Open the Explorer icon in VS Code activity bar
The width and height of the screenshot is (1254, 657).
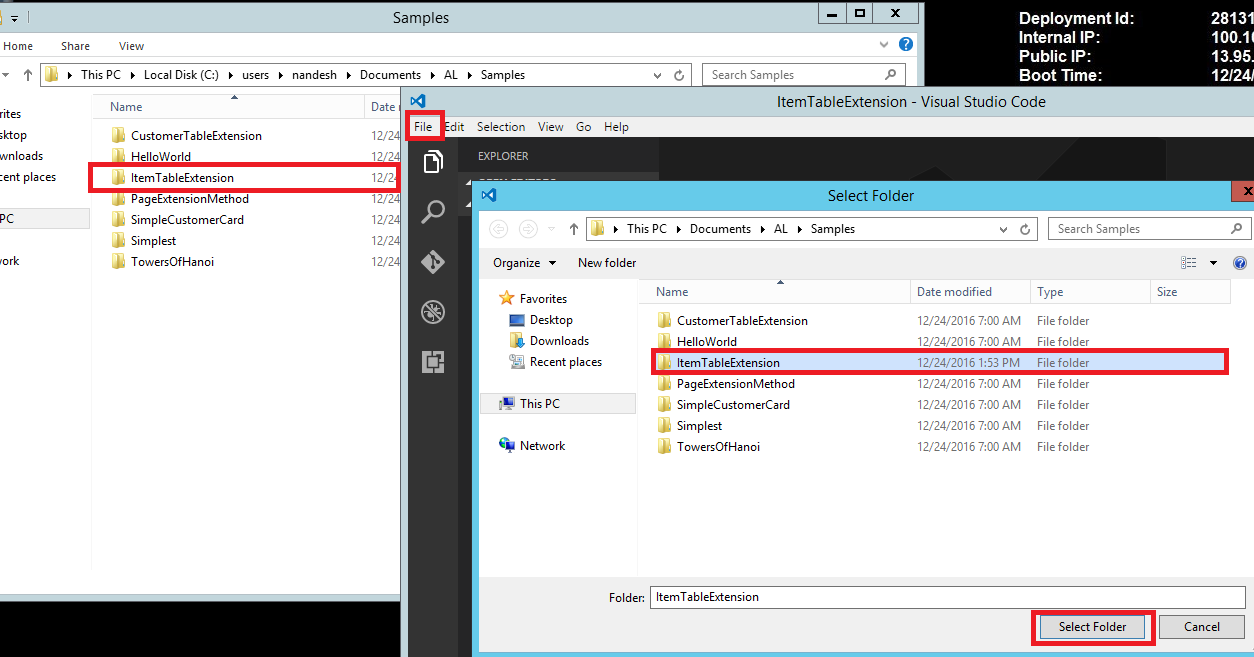(433, 163)
